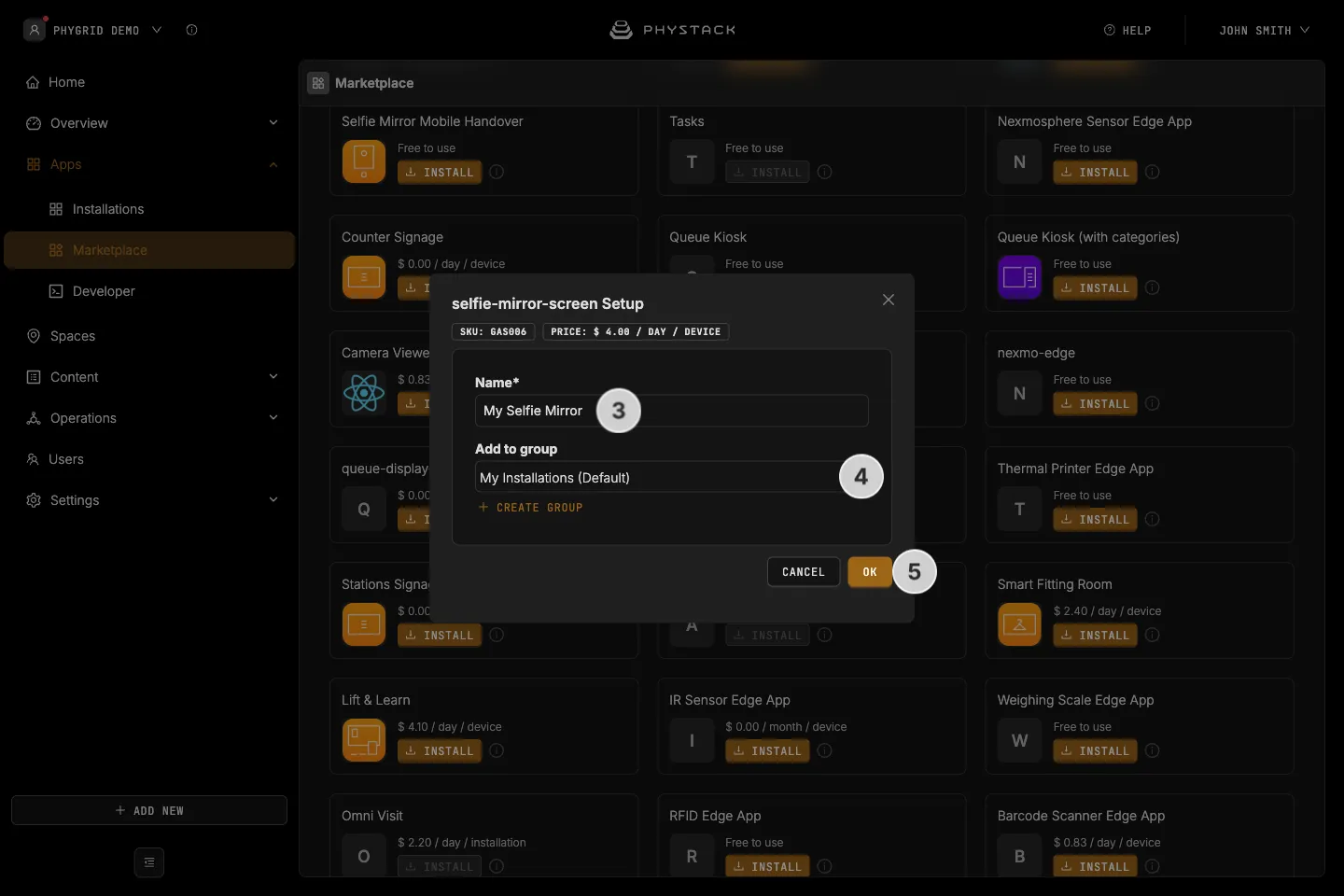
Task: Click the Smart Fitting Room app icon
Action: 1019,624
